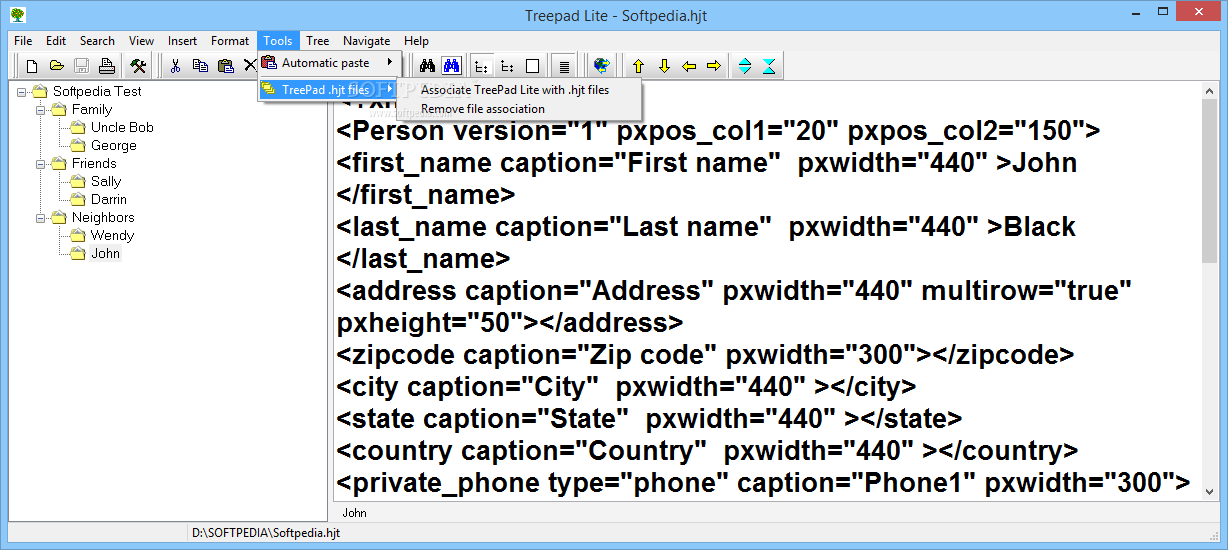Screen dimensions: 1228x550
Task: Move node down with yellow down arrow
Action: click(664, 66)
